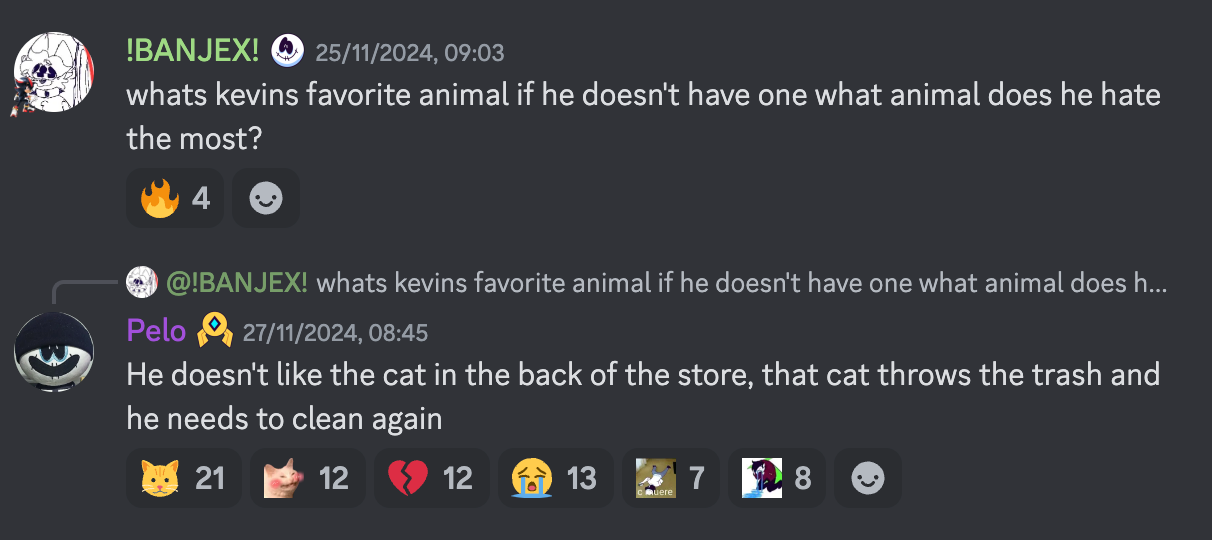Click the custom character reaction with 8
The width and height of the screenshot is (1212, 540).
pyautogui.click(x=776, y=479)
